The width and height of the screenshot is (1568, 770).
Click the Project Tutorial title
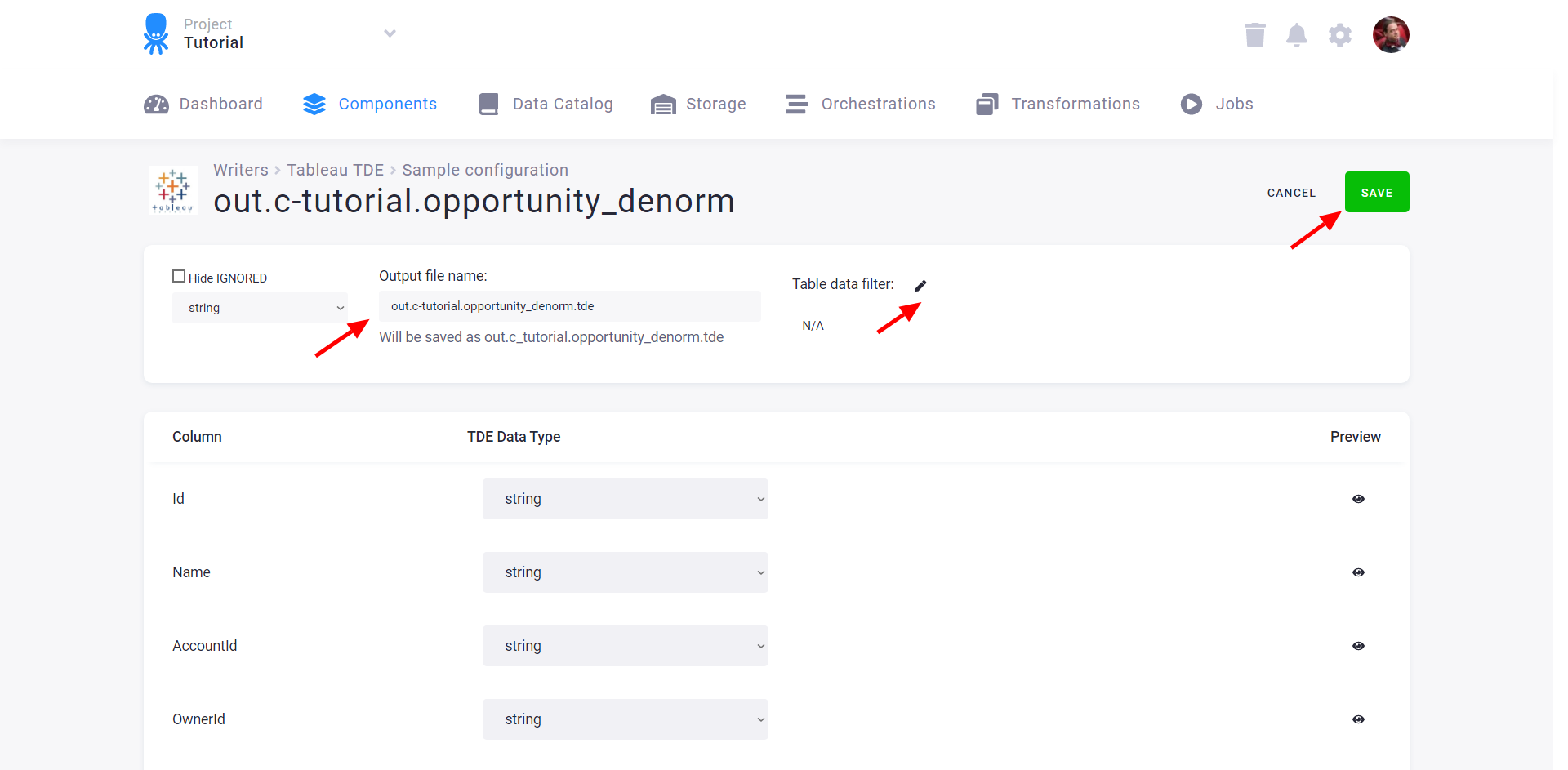tap(213, 33)
